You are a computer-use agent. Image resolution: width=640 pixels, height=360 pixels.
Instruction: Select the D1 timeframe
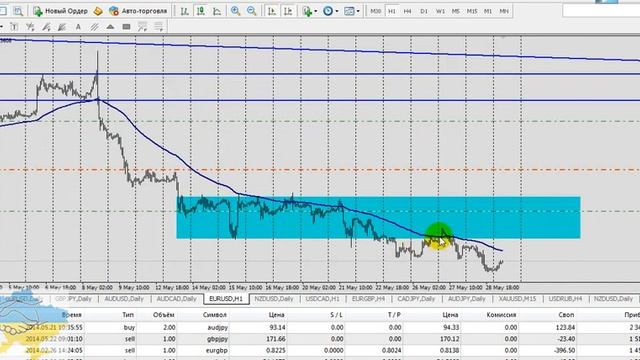[424, 11]
